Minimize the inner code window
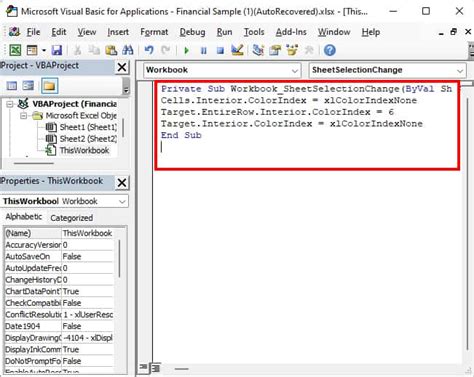Image resolution: width=474 pixels, height=377 pixels. click(441, 33)
